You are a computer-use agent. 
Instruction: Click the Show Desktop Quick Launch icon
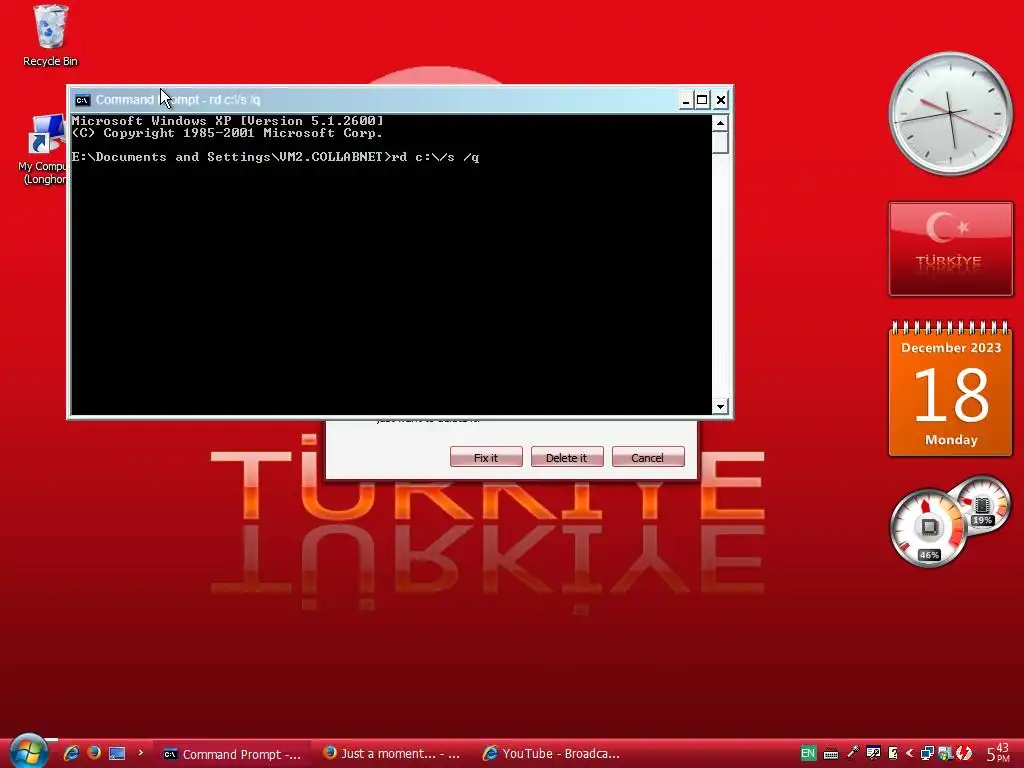117,753
